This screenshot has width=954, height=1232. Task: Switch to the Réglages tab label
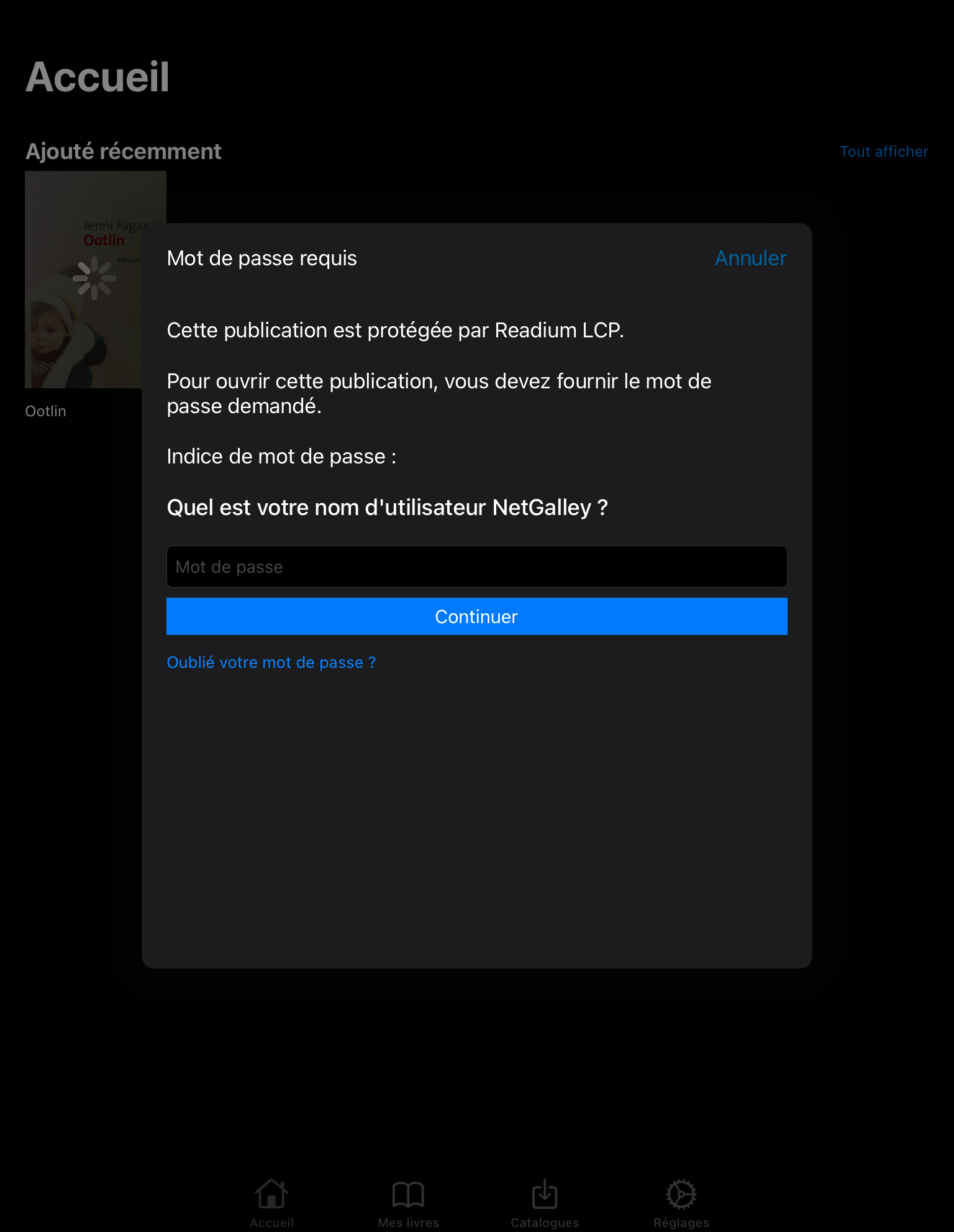pos(681,1222)
